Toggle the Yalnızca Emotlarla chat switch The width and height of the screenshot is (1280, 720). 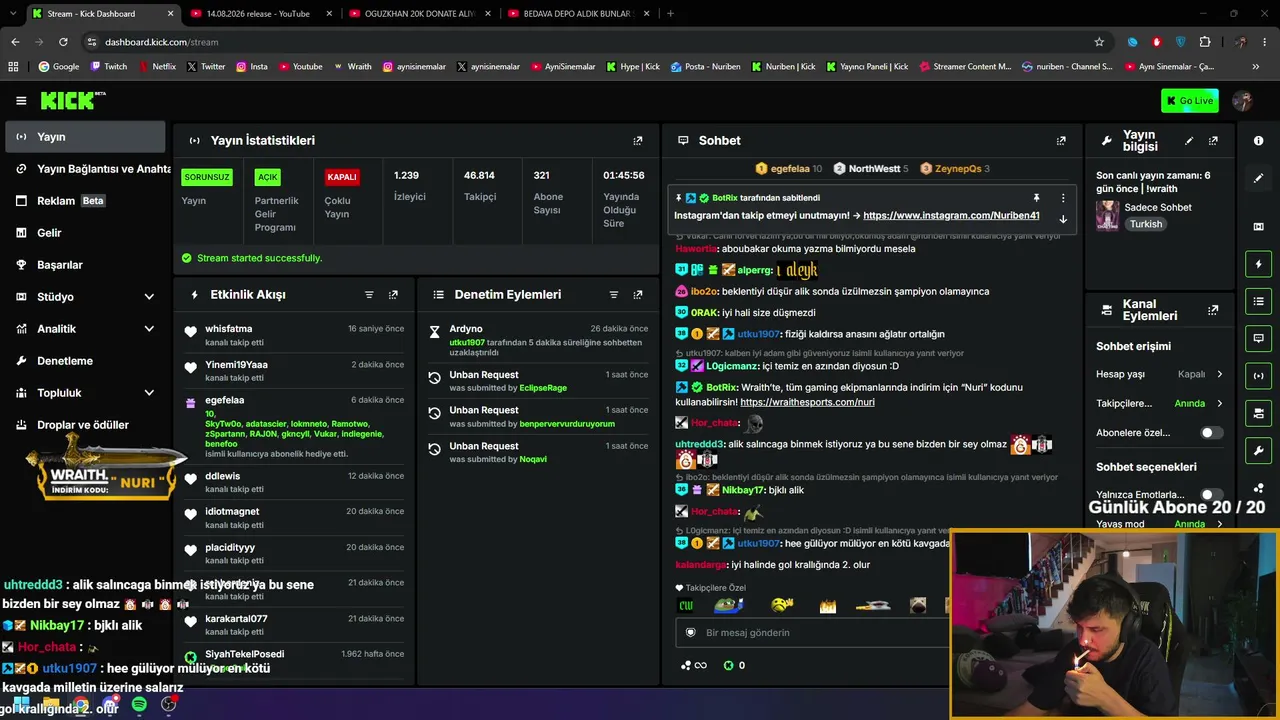click(x=1211, y=495)
